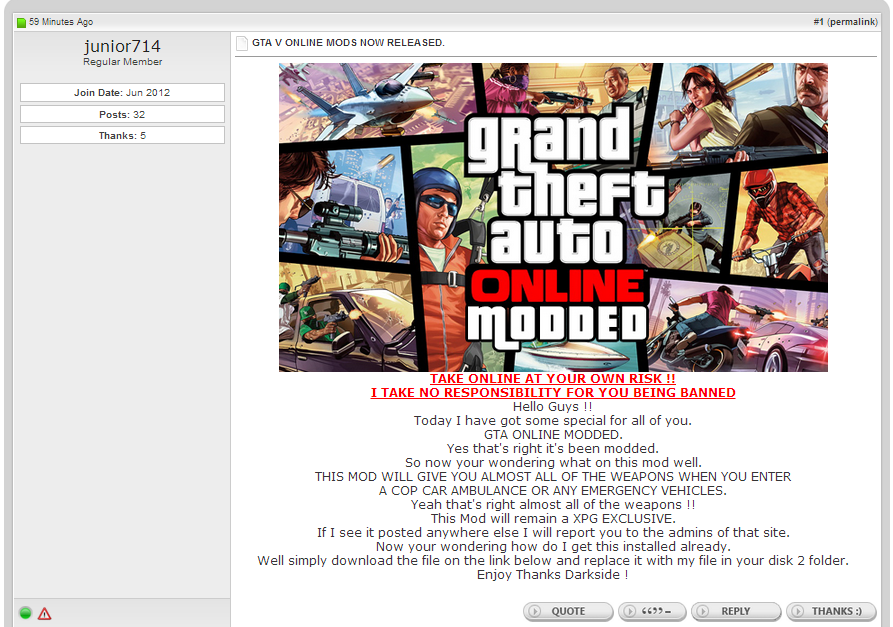Open the permalink for this post
This screenshot has height=627, width=893.
[852, 21]
